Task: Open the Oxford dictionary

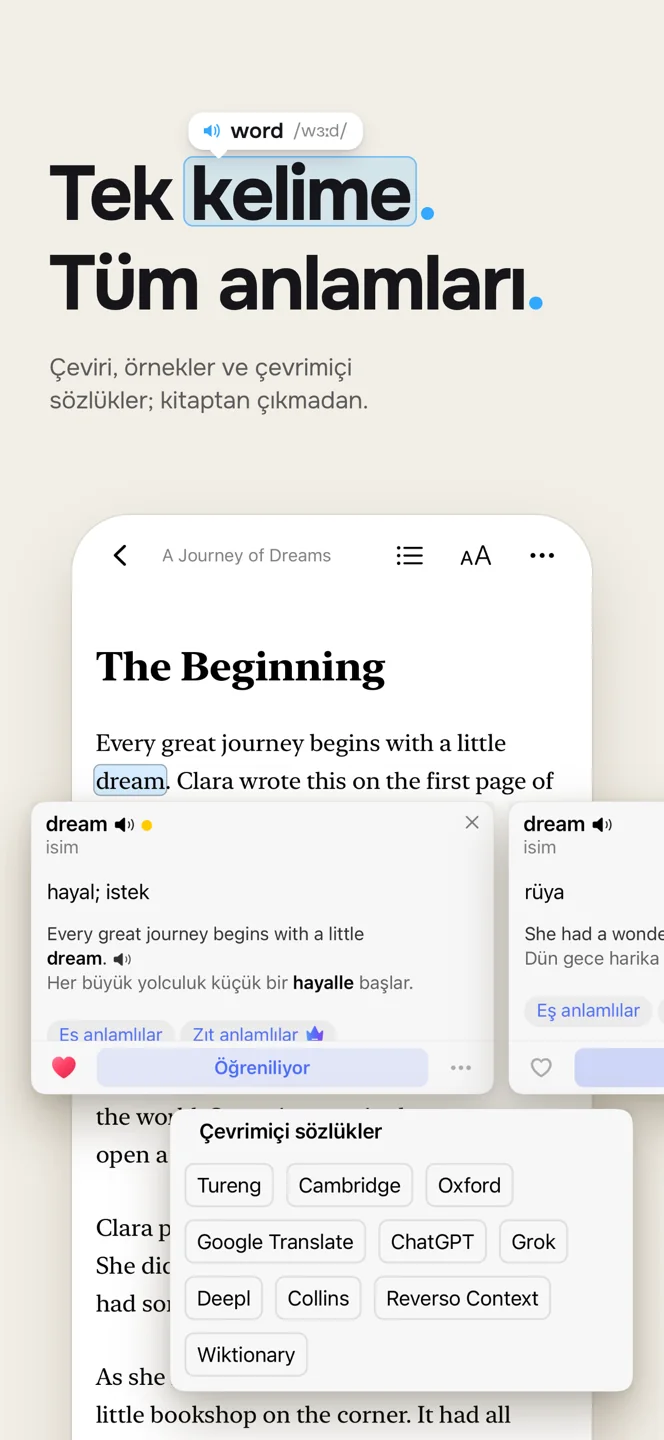Action: point(469,1185)
